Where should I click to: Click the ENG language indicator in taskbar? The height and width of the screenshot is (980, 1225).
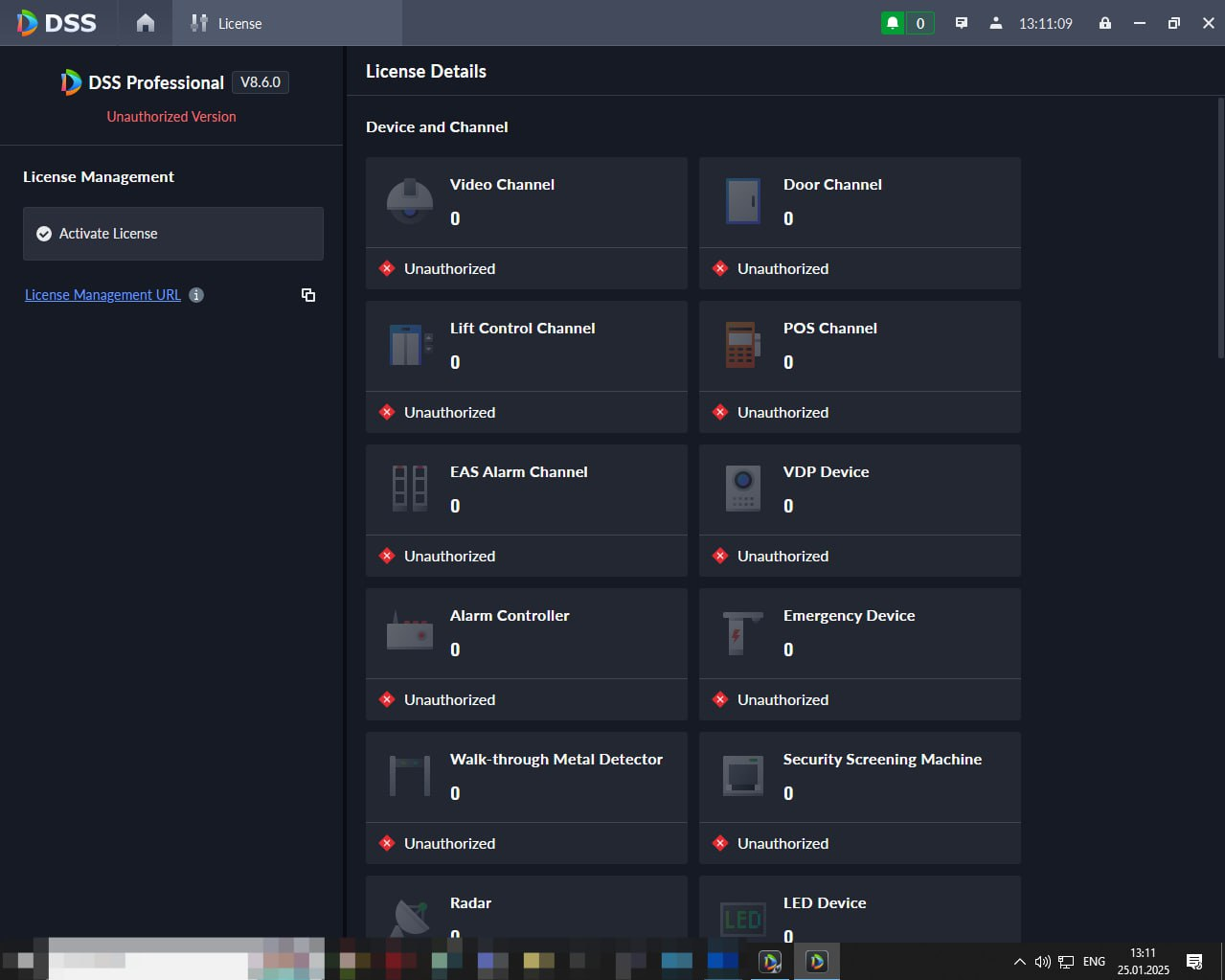[1094, 962]
